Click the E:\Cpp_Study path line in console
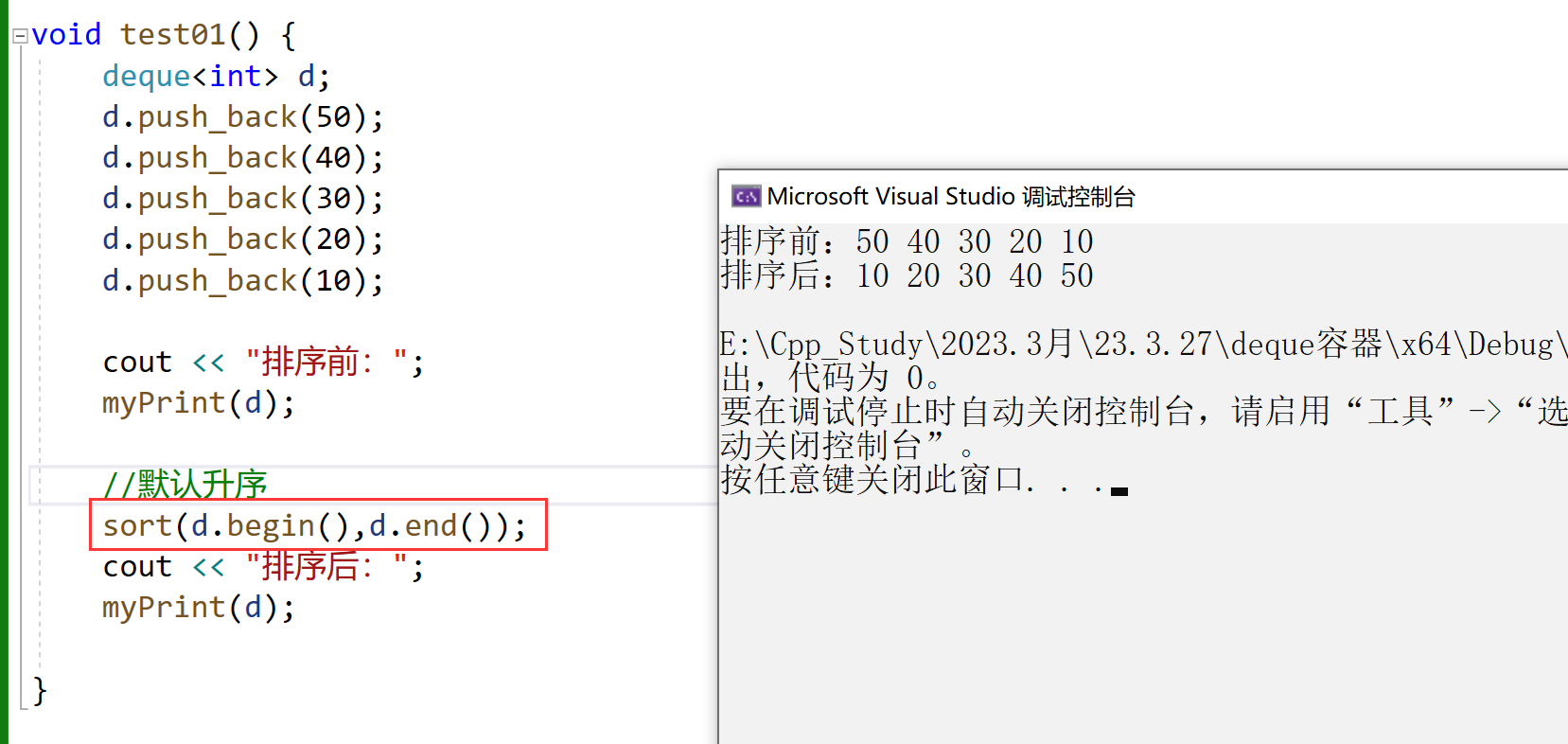 coord(1143,344)
